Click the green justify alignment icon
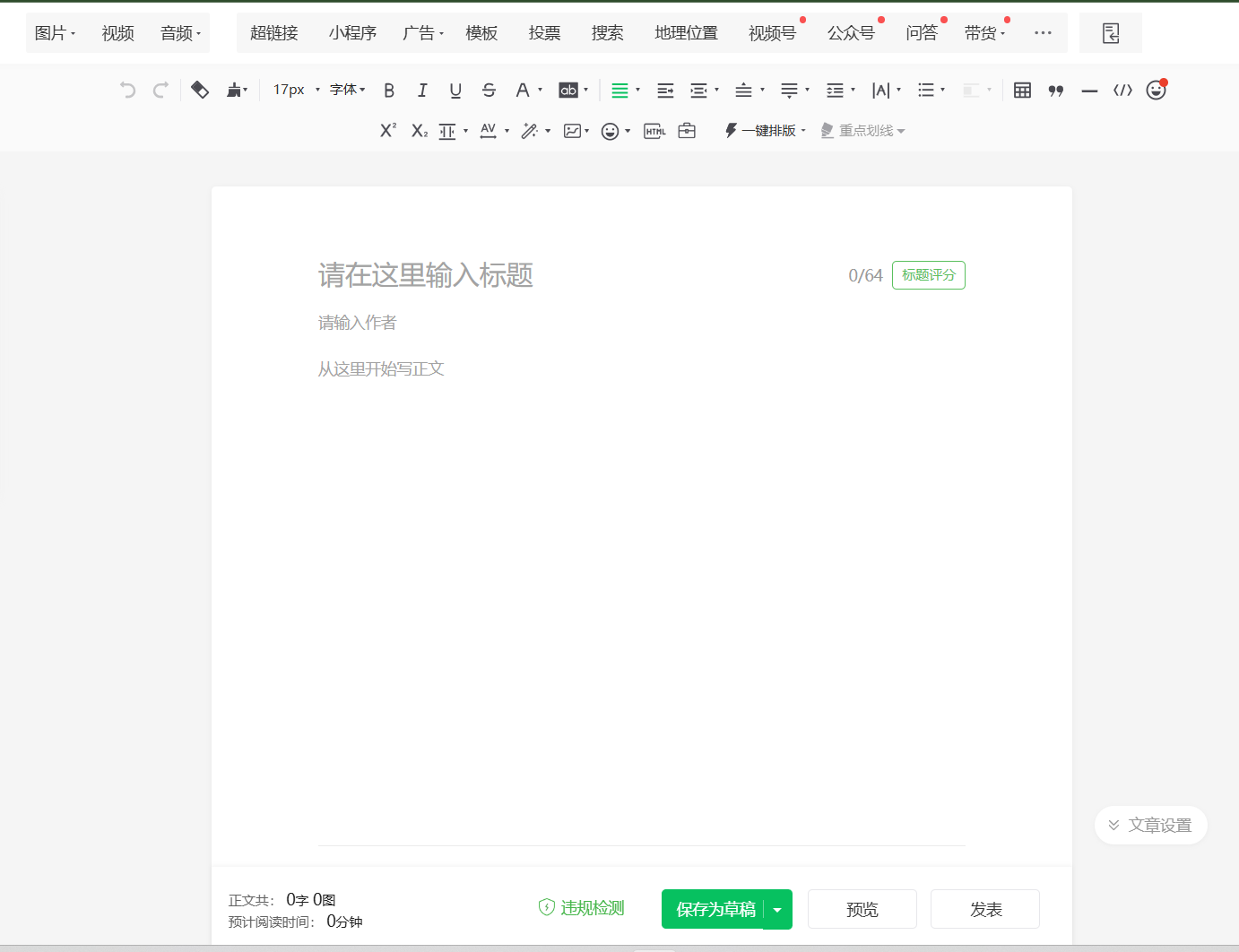The height and width of the screenshot is (952, 1239). [x=619, y=90]
